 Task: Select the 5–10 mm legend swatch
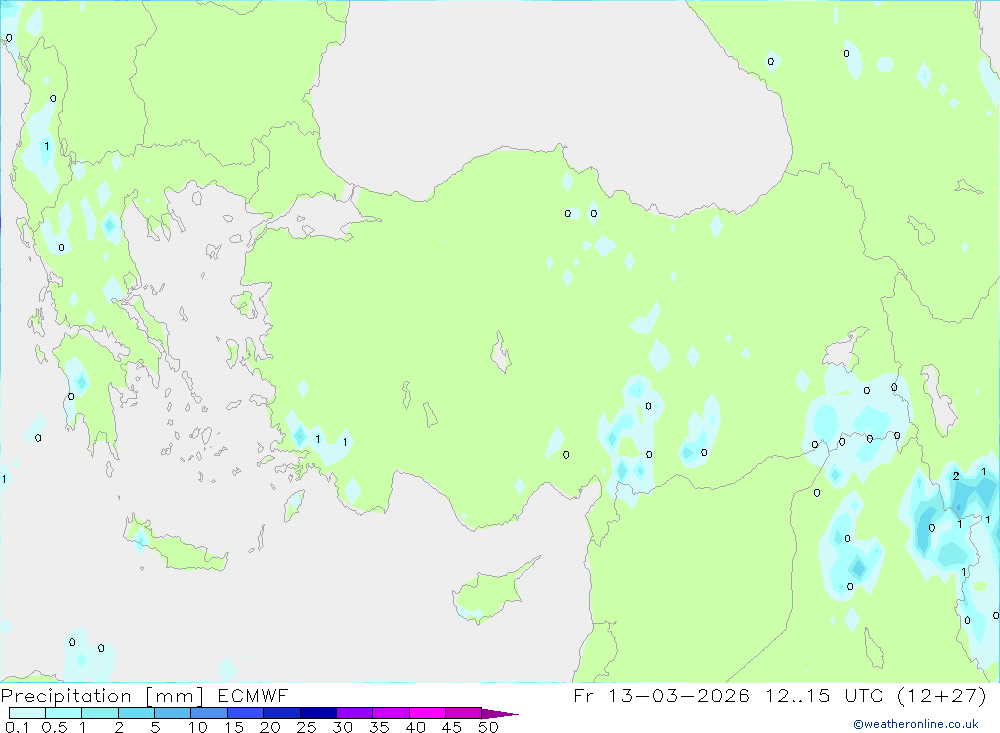(173, 713)
